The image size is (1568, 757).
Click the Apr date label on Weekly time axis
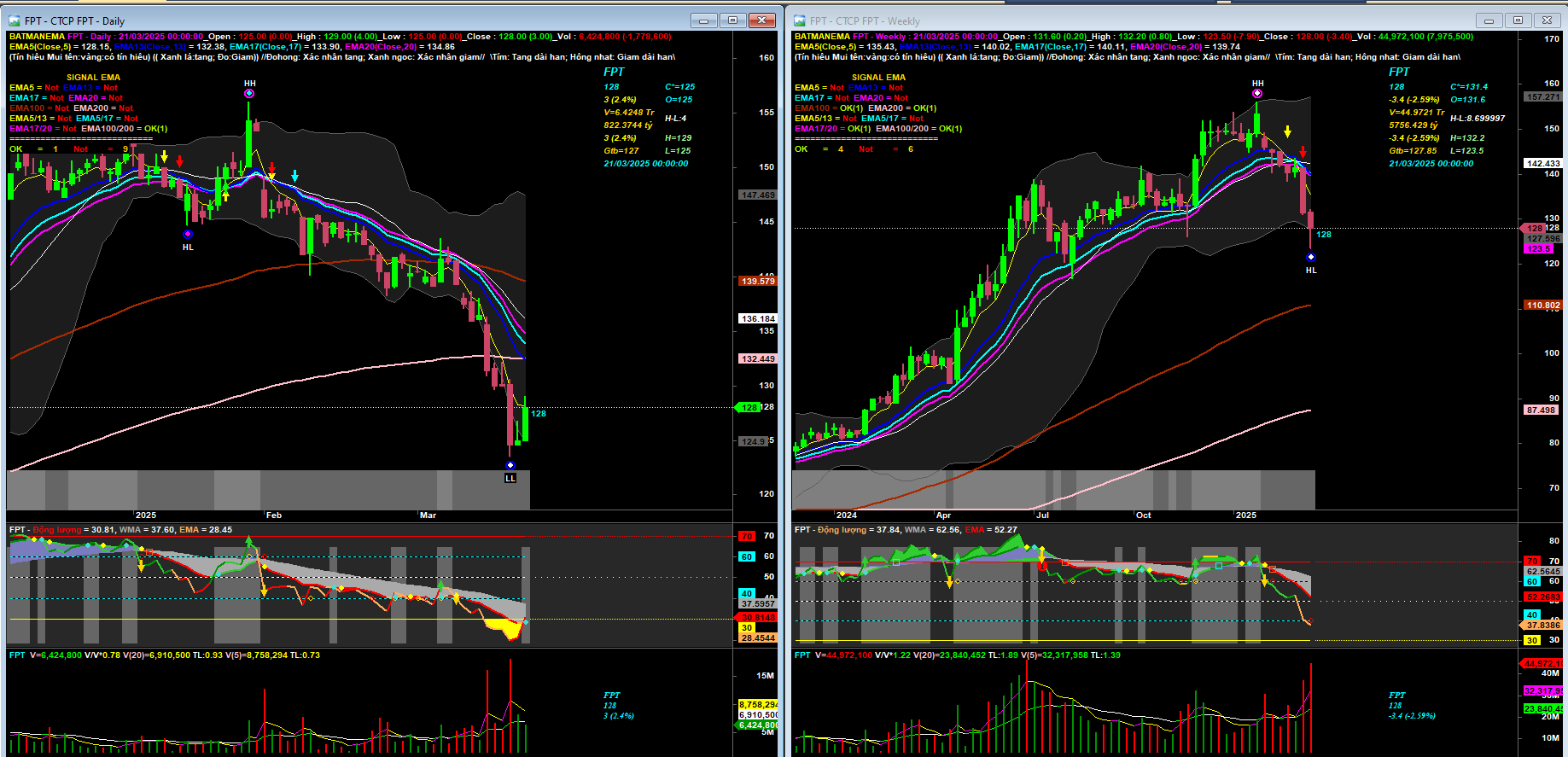tap(943, 515)
